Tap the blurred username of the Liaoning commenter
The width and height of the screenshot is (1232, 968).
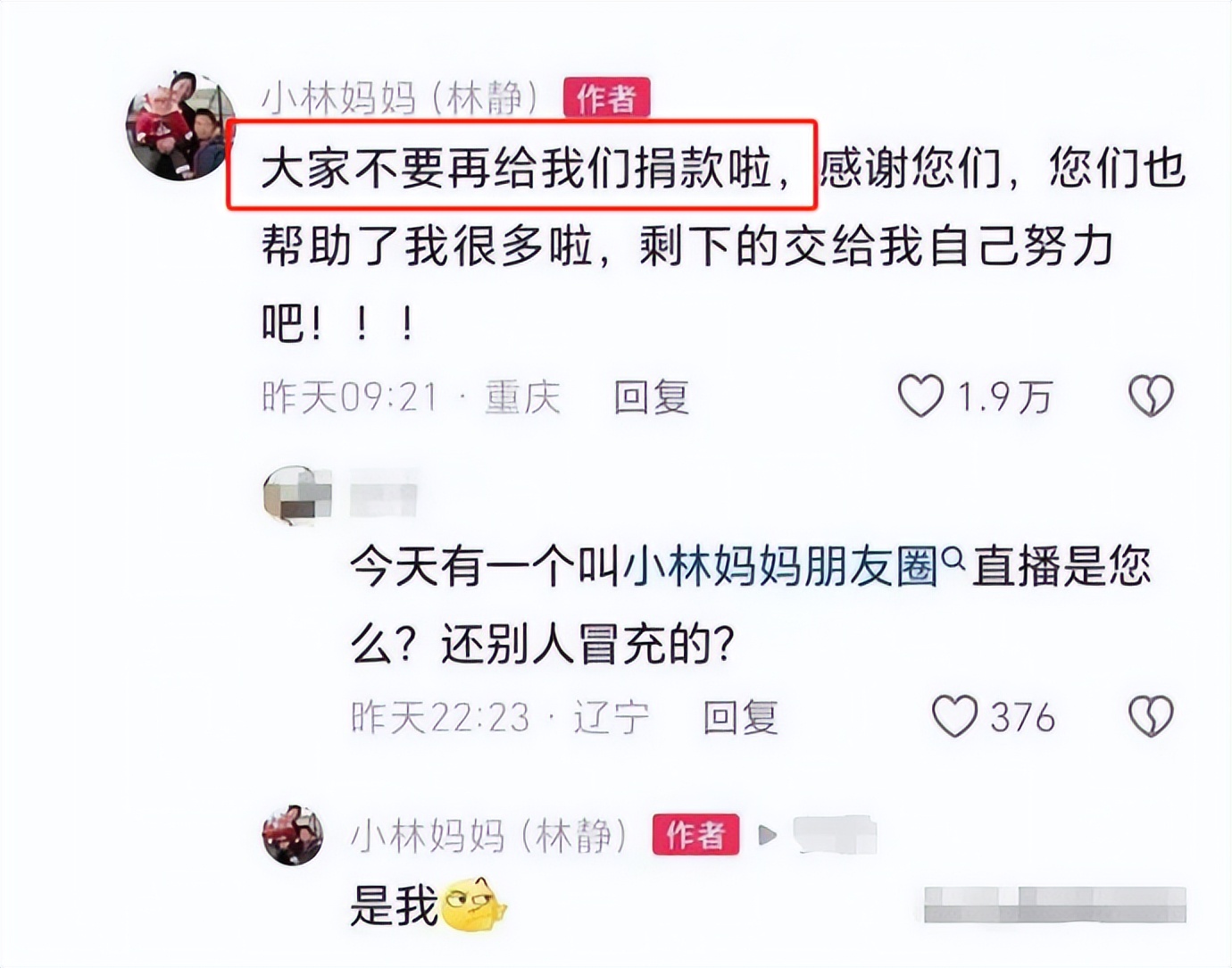point(384,493)
